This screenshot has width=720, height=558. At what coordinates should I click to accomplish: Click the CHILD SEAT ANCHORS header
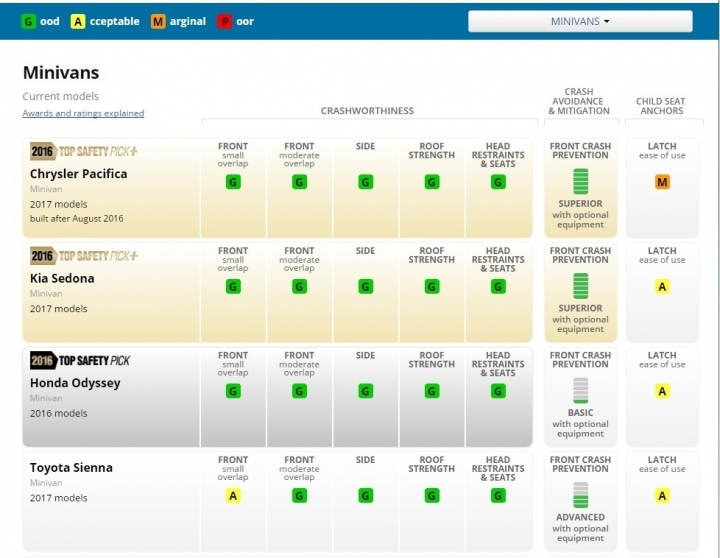pyautogui.click(x=661, y=106)
